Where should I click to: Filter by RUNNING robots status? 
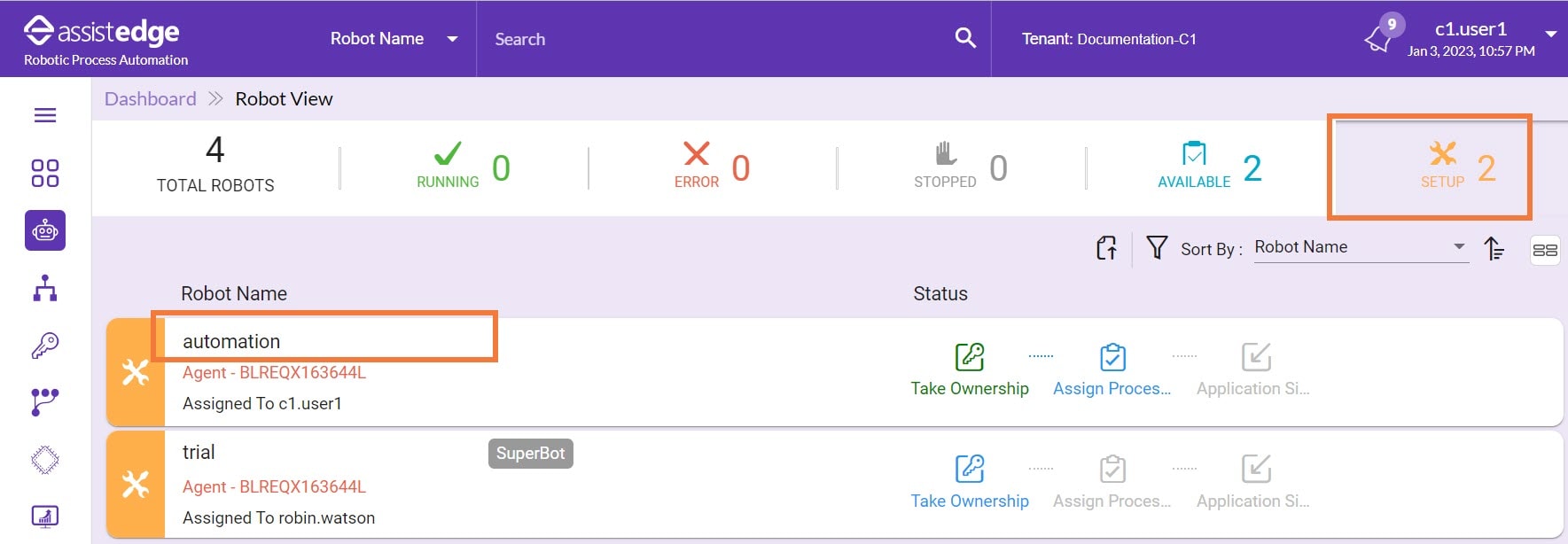pos(464,167)
